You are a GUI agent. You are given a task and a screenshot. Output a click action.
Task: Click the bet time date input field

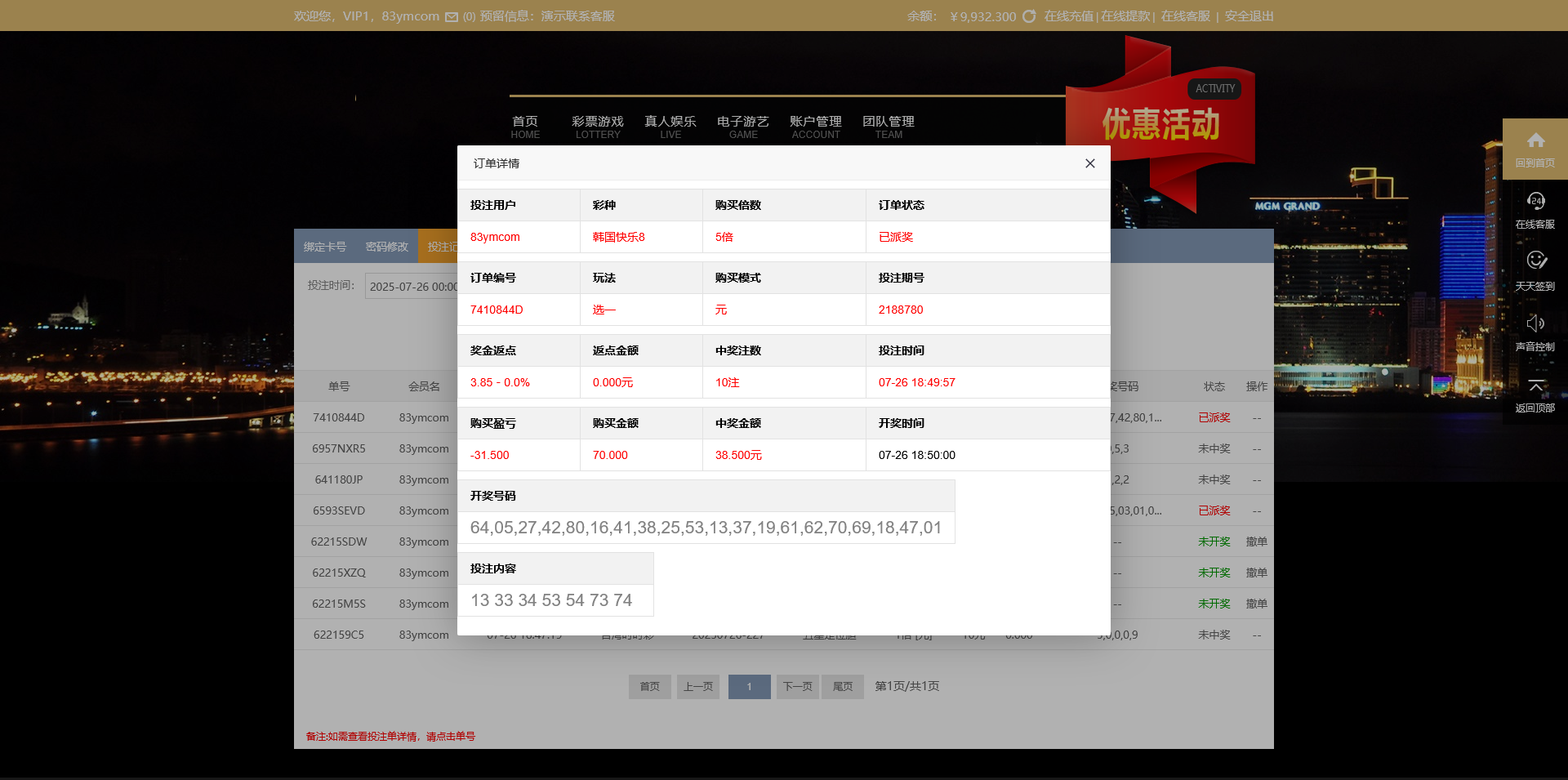click(x=412, y=287)
